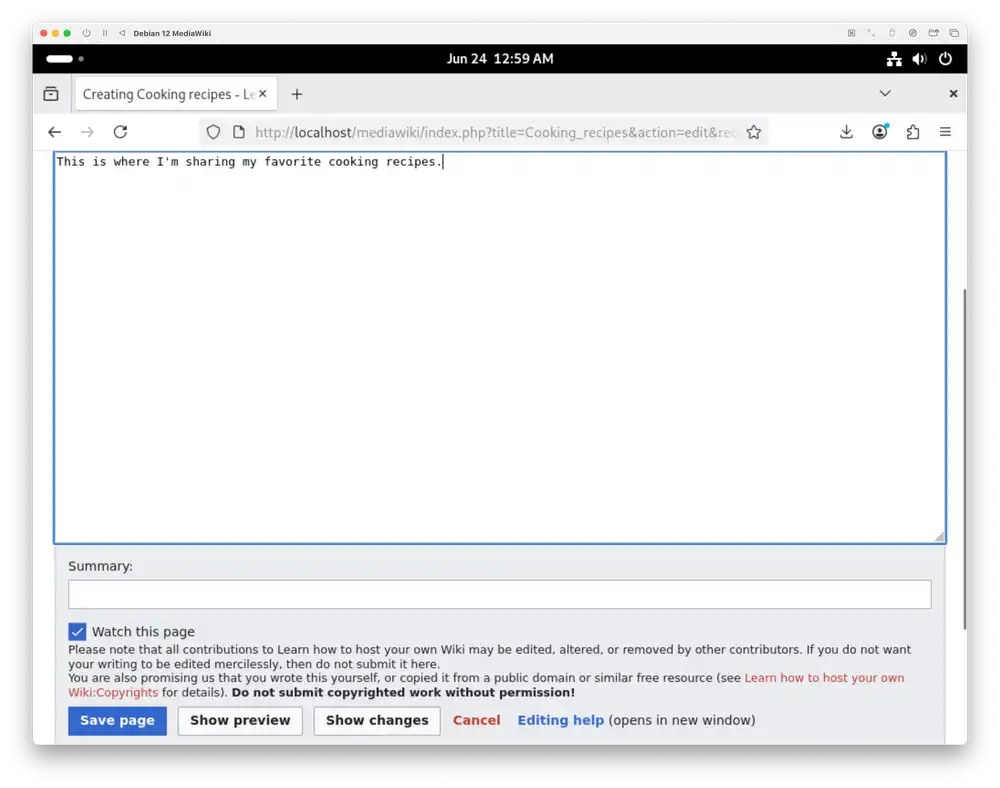The height and width of the screenshot is (788, 1000).
Task: Open the volume icon in top bar
Action: 920,59
